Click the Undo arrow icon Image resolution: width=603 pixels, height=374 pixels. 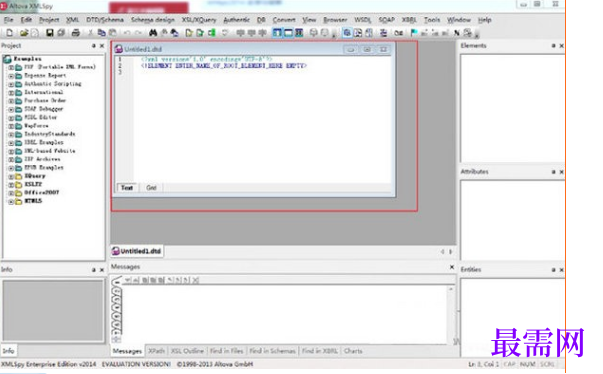click(x=127, y=33)
